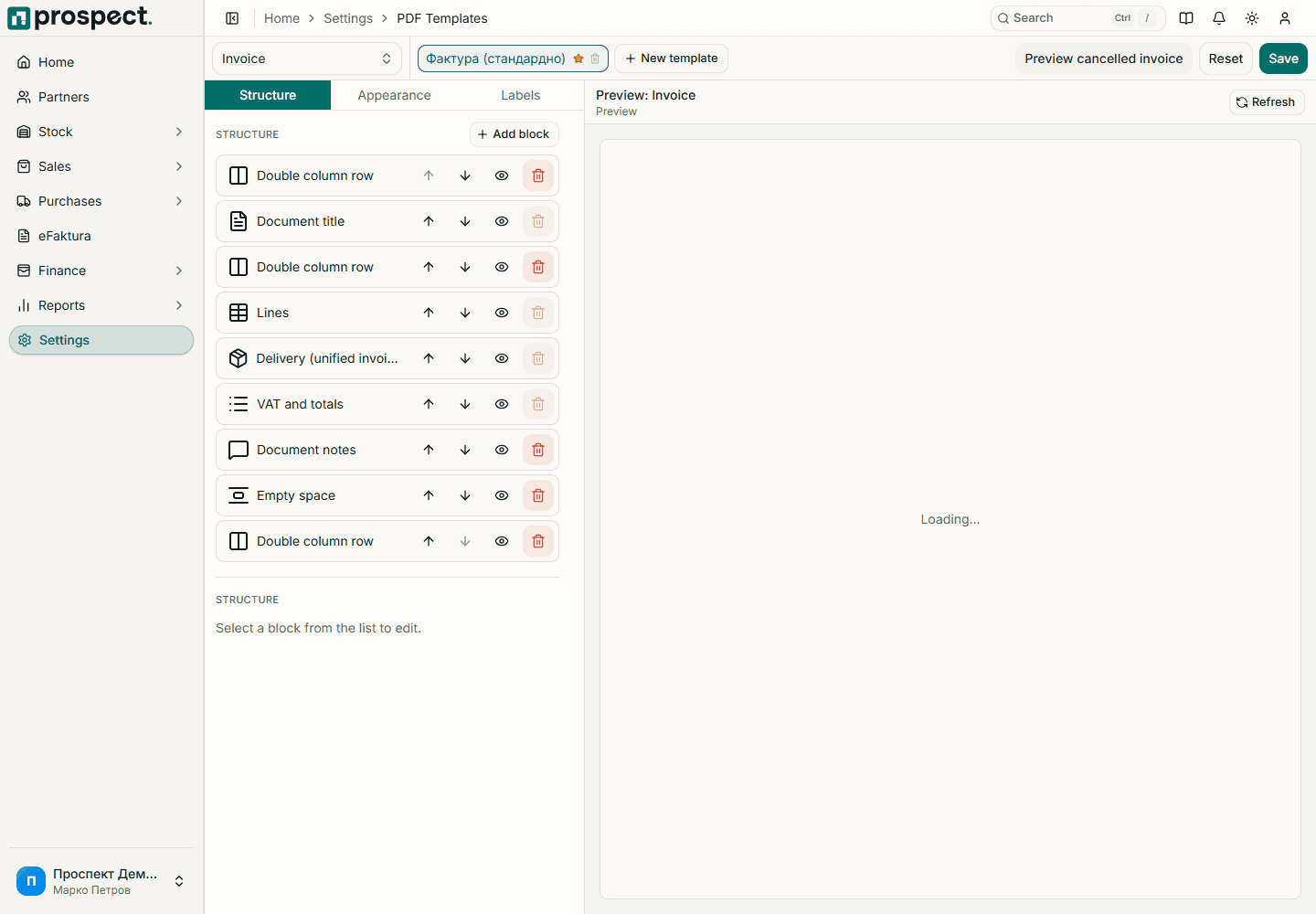Open the user profile icon

[x=1285, y=18]
